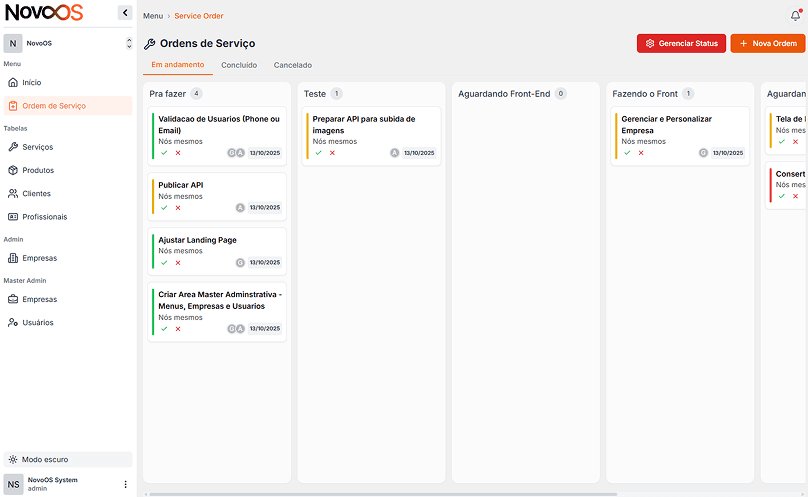Open Empresas under the Admin section

tap(39, 258)
